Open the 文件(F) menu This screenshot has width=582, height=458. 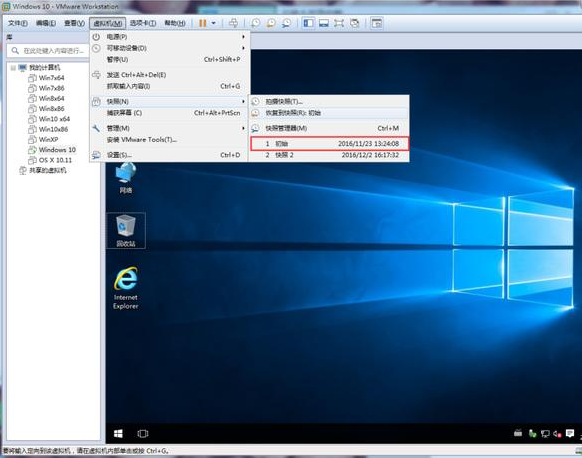point(17,23)
